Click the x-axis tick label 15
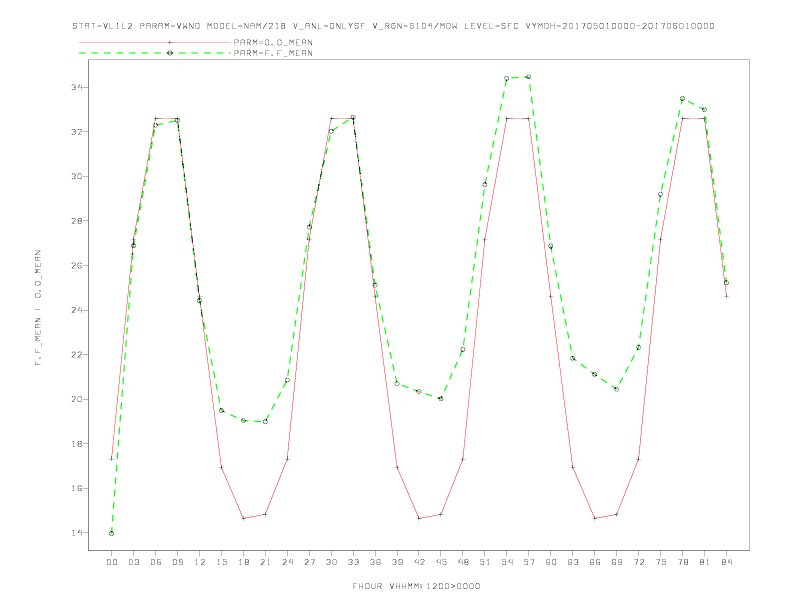 (221, 562)
